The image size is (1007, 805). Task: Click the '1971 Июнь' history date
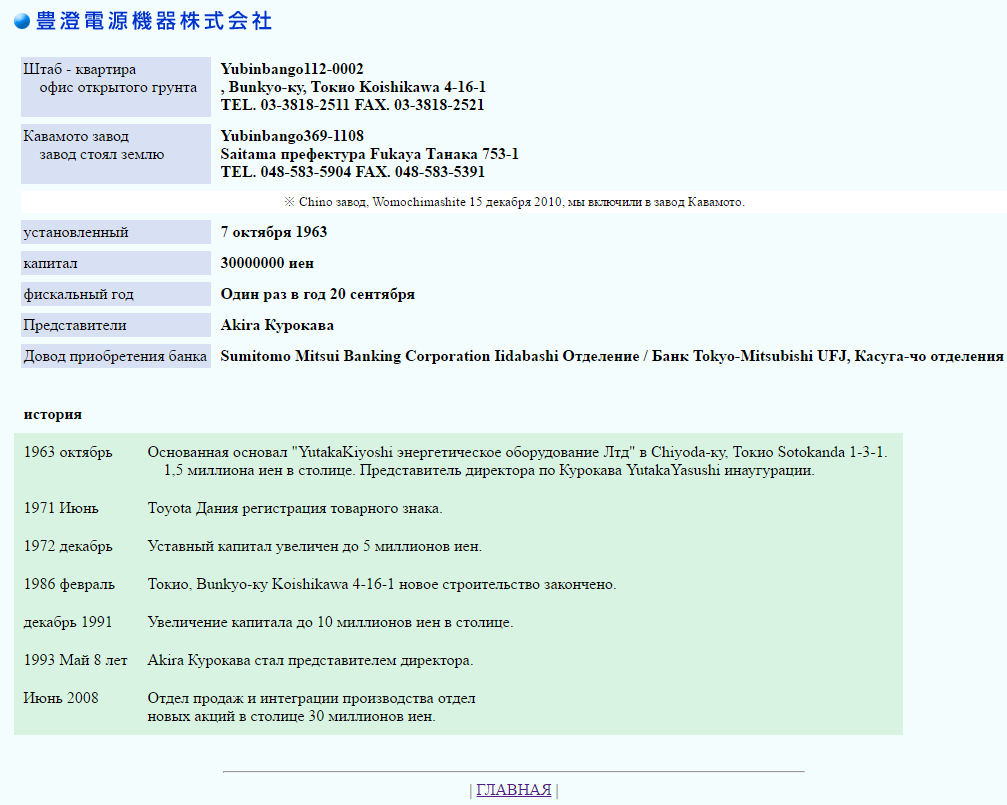click(x=60, y=508)
